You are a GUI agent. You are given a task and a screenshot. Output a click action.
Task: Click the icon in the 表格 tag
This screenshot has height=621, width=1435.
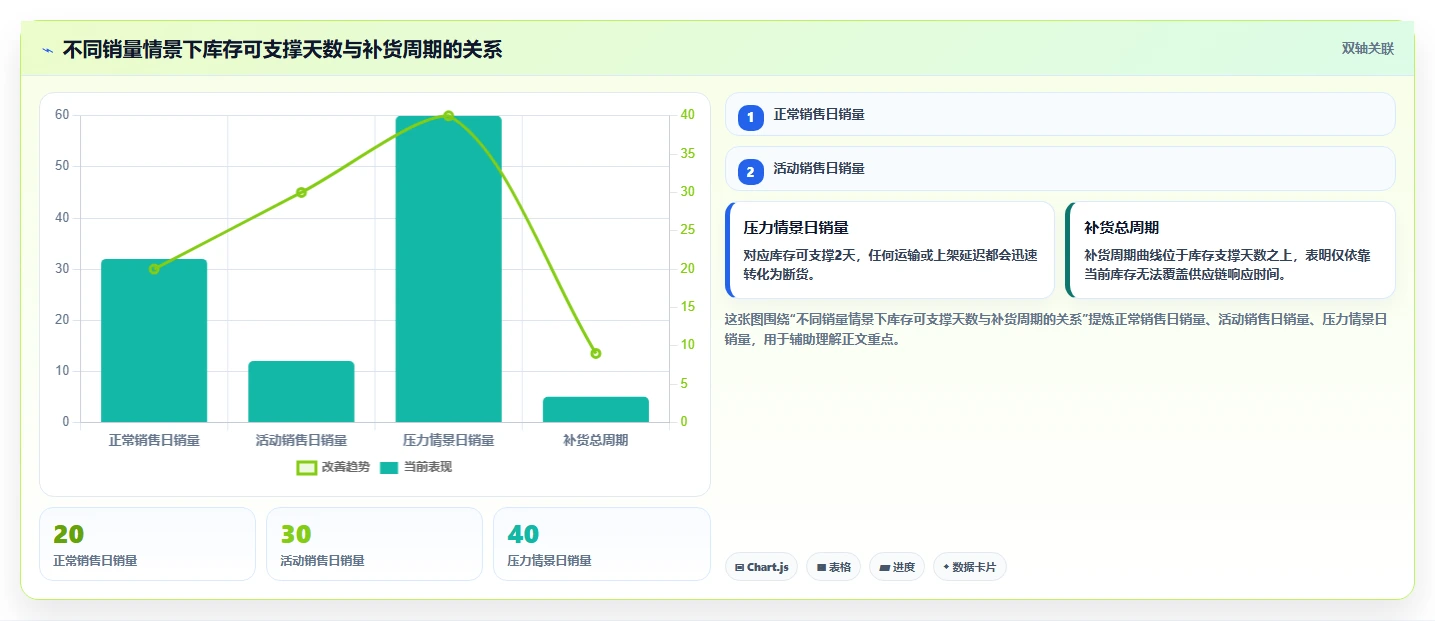pos(821,568)
